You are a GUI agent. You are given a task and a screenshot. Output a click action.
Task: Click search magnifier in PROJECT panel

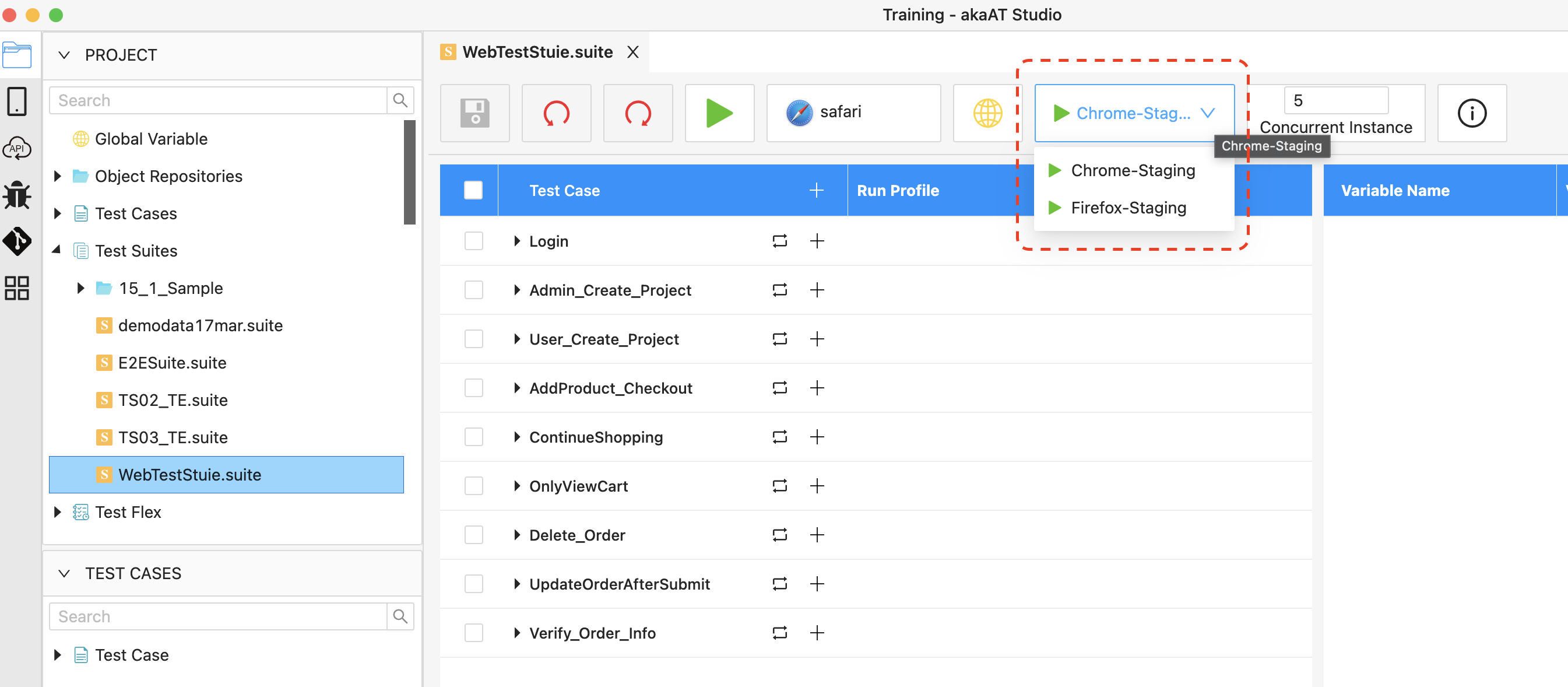pyautogui.click(x=400, y=100)
